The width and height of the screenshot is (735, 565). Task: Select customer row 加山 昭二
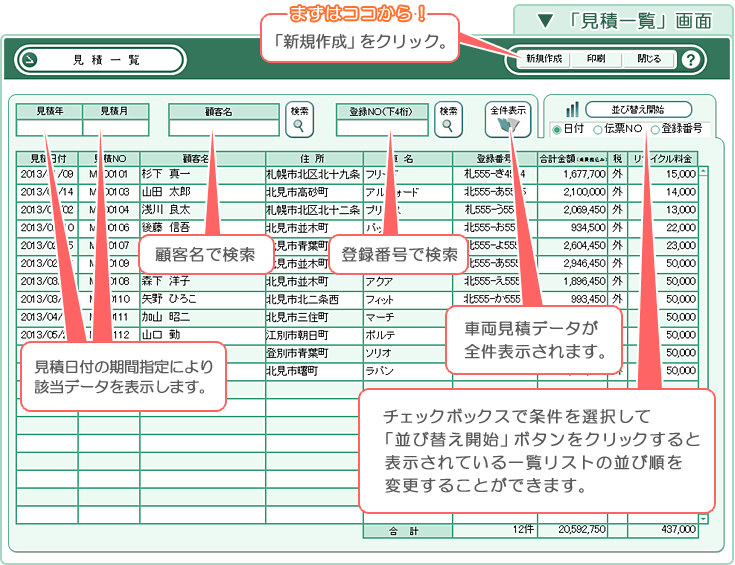[202, 317]
